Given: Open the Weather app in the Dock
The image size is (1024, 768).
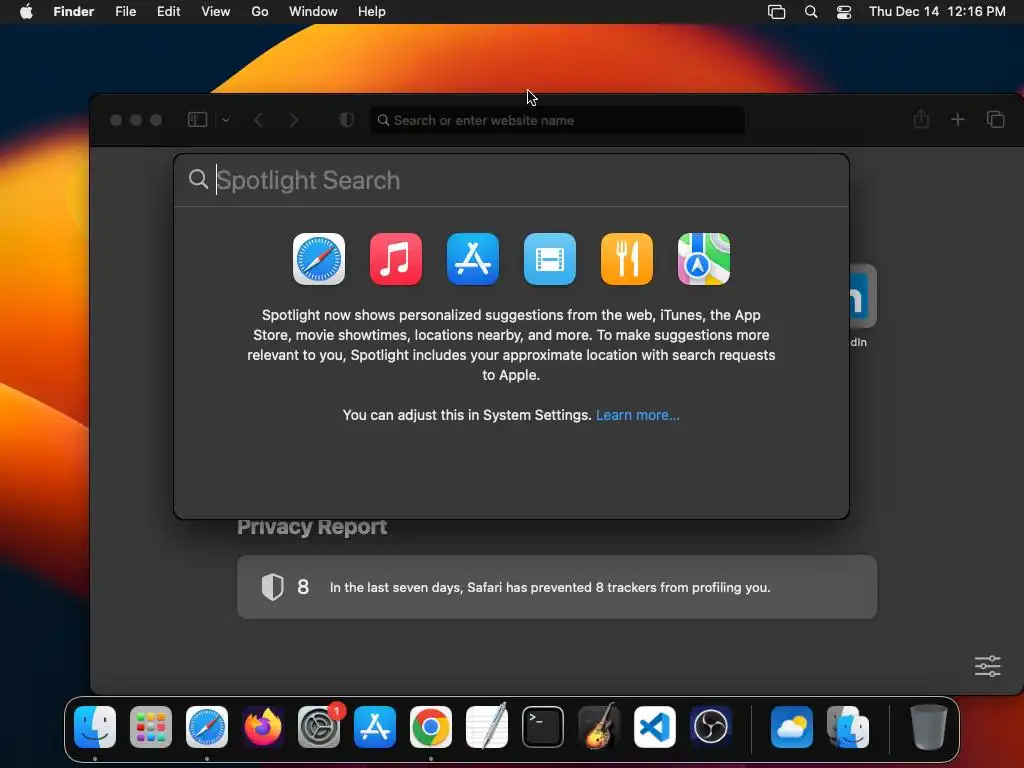Looking at the screenshot, I should [792, 727].
